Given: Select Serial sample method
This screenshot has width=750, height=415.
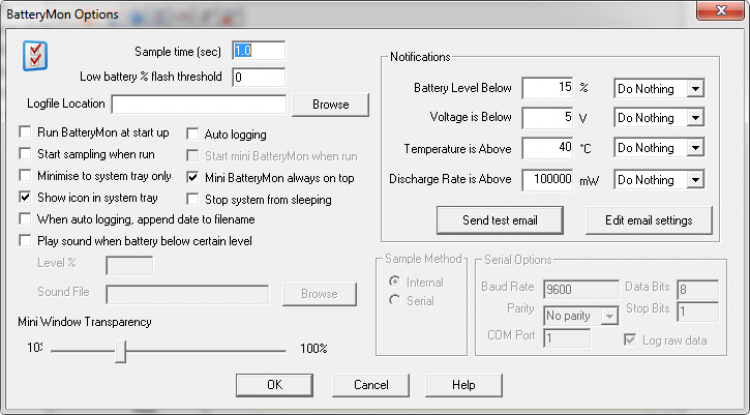Looking at the screenshot, I should point(395,300).
